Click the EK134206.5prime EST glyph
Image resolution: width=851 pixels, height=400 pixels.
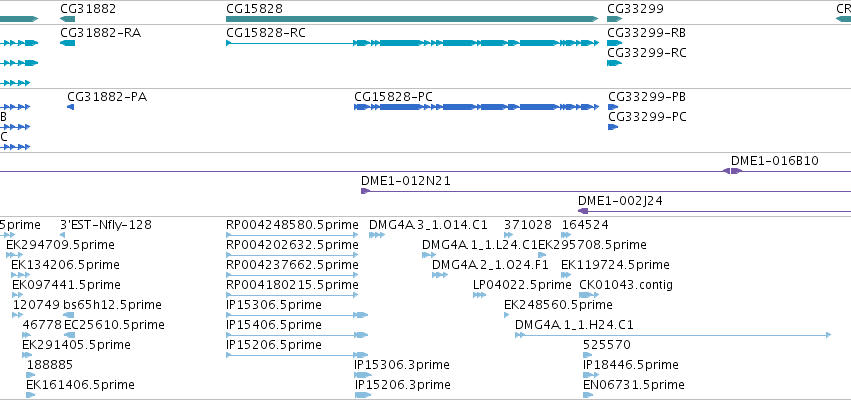tap(21, 275)
